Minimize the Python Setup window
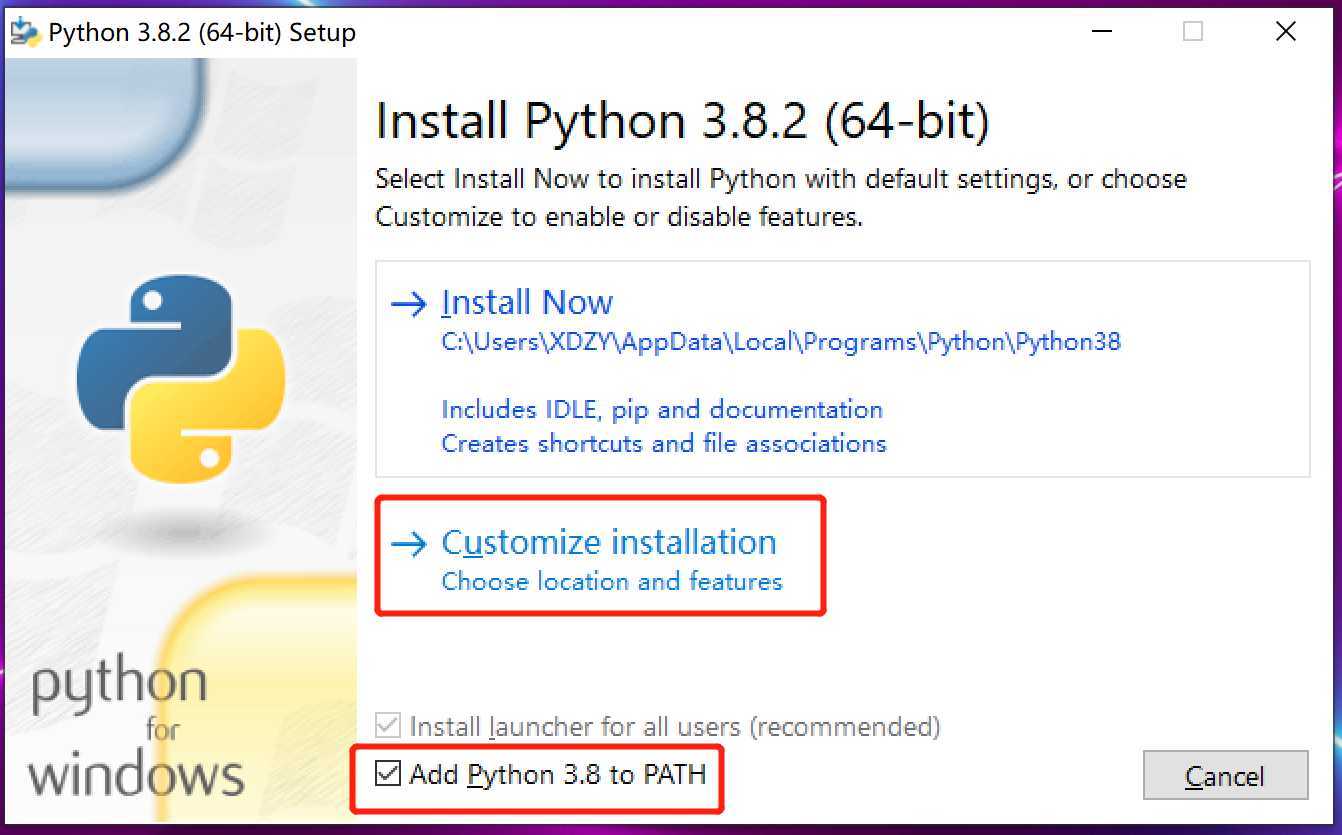 pyautogui.click(x=1100, y=32)
